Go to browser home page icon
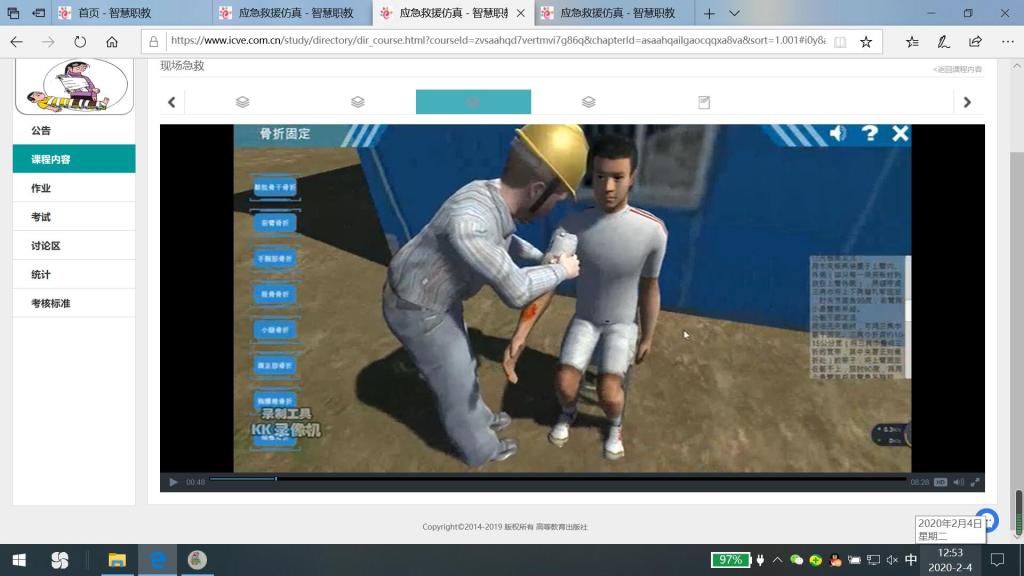This screenshot has height=576, width=1024. tap(112, 42)
